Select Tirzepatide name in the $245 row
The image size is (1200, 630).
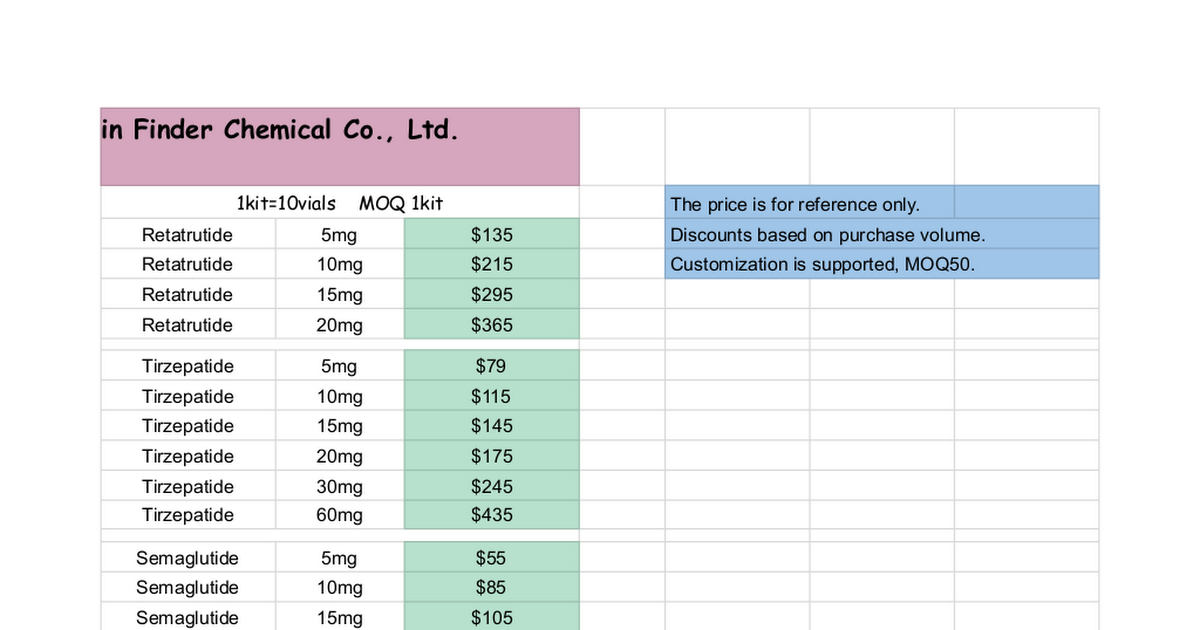(188, 486)
